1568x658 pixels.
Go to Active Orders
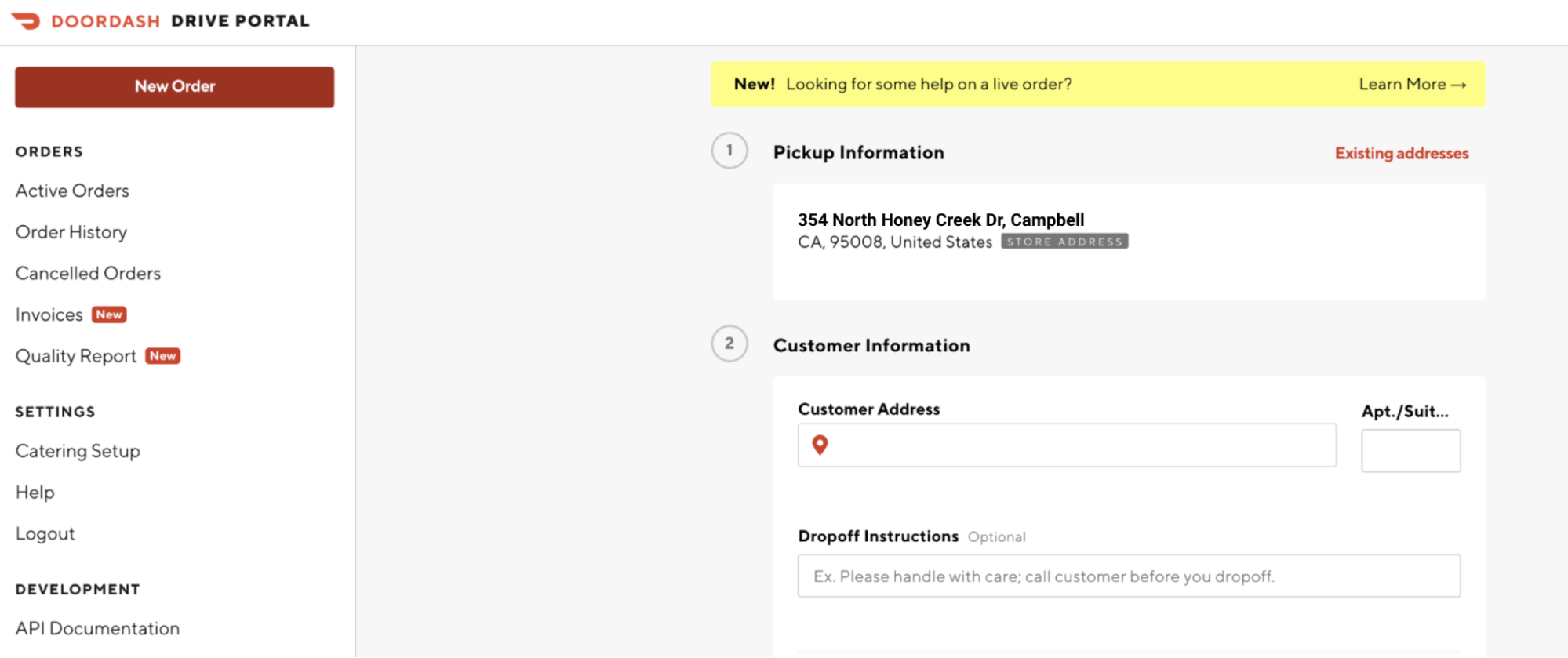click(72, 191)
